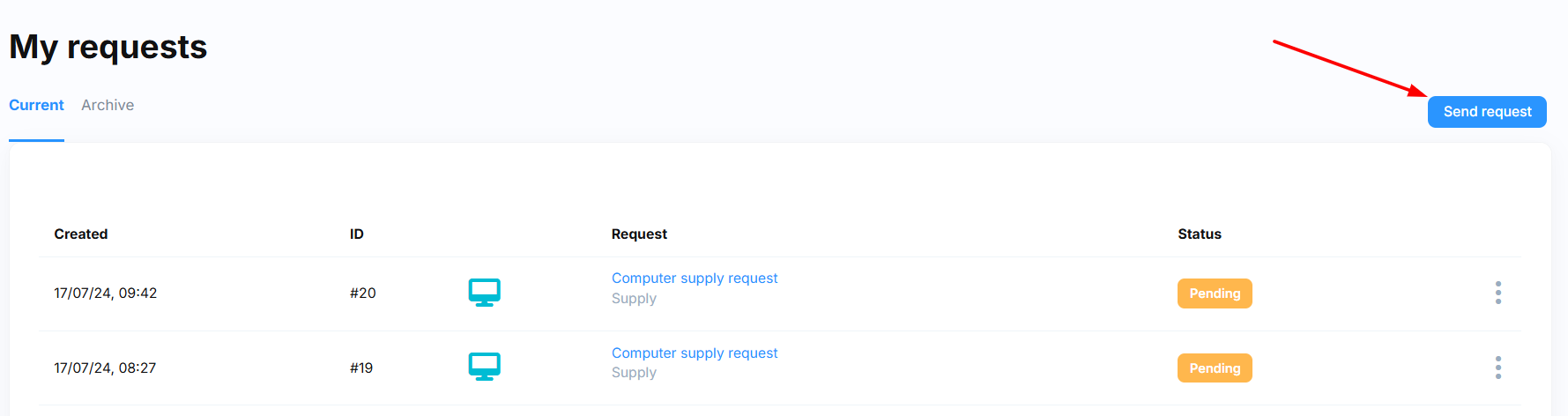Image resolution: width=1568 pixels, height=416 pixels.
Task: Click the monitor icon for request #20
Action: pyautogui.click(x=484, y=293)
